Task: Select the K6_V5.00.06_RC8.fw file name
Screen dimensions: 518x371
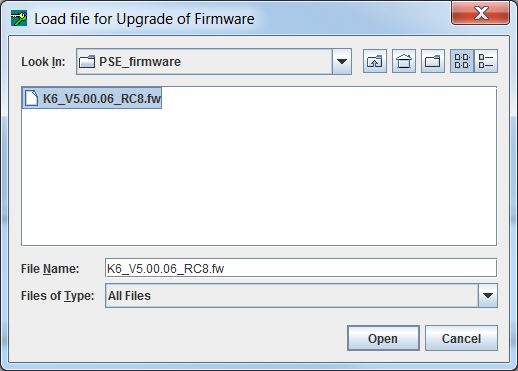Action: pyautogui.click(x=102, y=98)
